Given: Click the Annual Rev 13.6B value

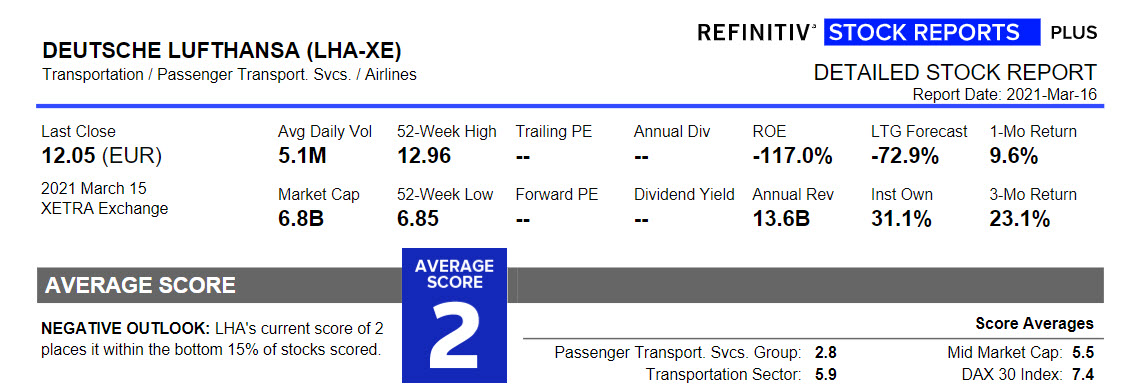Looking at the screenshot, I should click(x=781, y=218).
